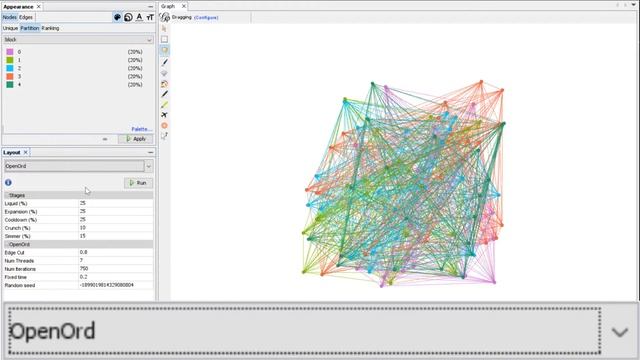The width and height of the screenshot is (640, 360).
Task: Select the Partition coloring mode
Action: point(30,28)
